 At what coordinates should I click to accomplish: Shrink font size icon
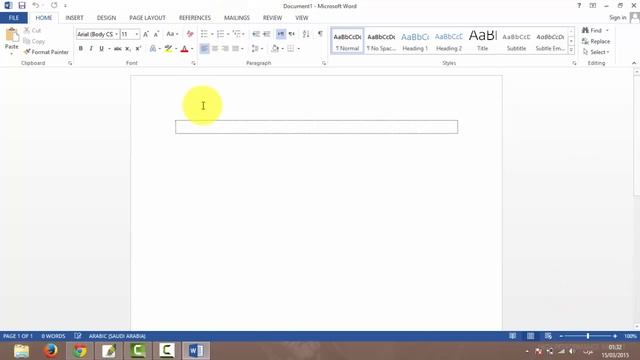coord(156,34)
